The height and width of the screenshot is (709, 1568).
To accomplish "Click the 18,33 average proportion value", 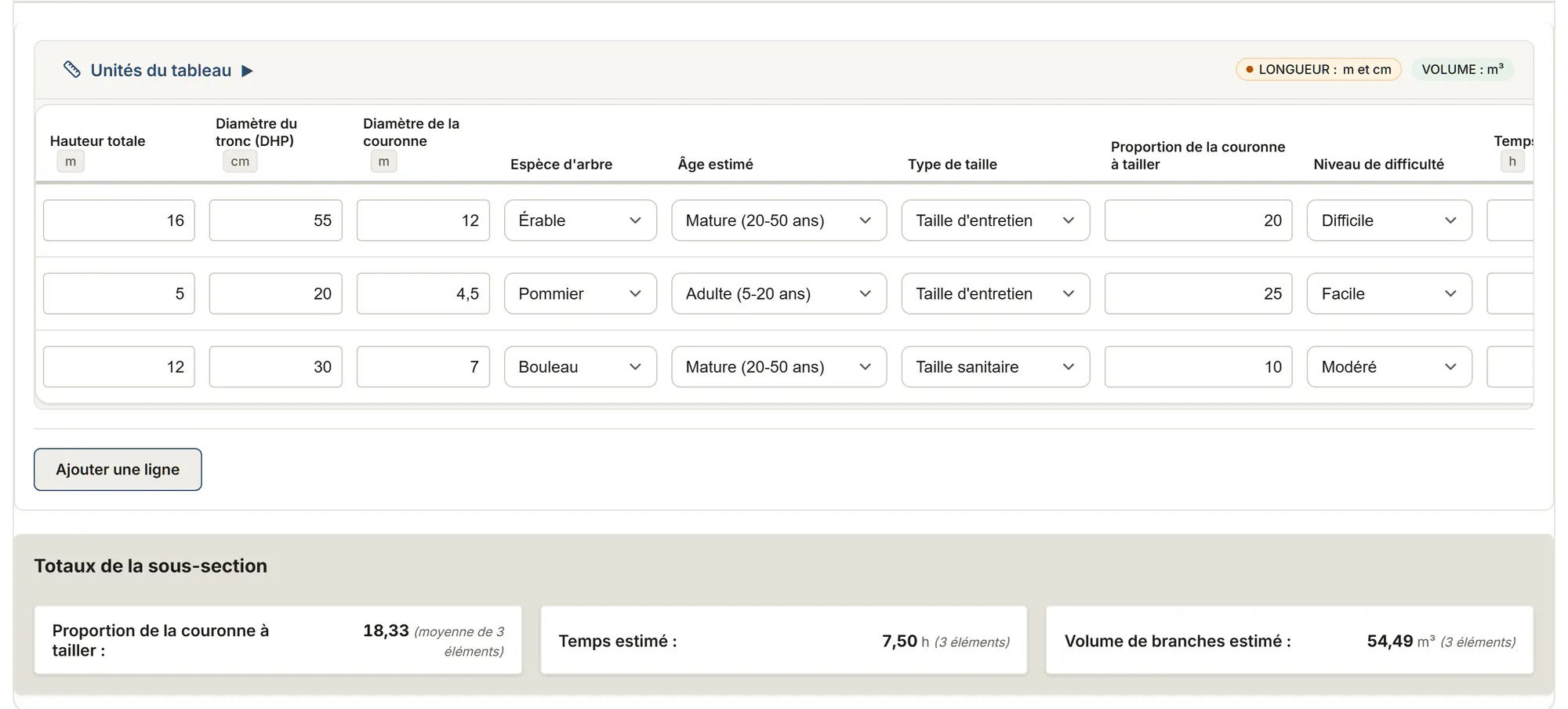I will click(386, 631).
